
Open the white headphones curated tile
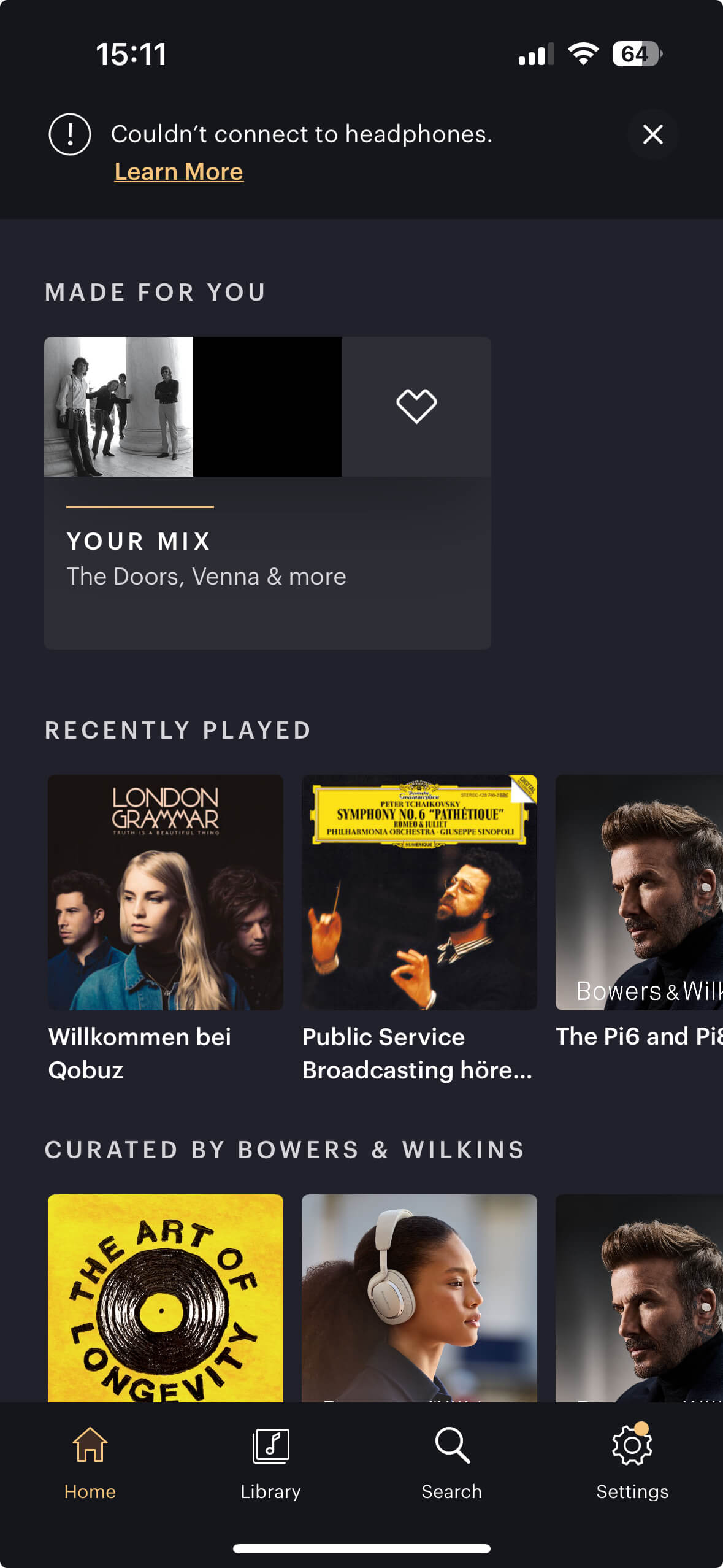[419, 1298]
